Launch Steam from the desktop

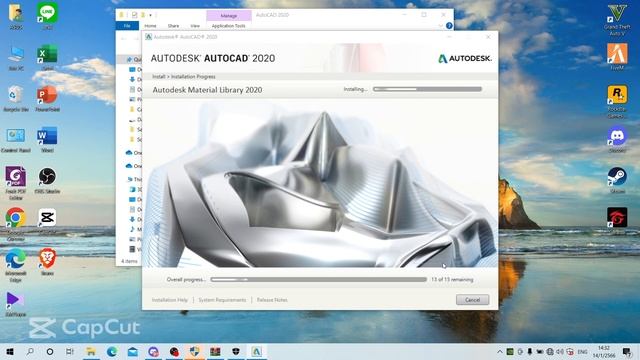617,180
